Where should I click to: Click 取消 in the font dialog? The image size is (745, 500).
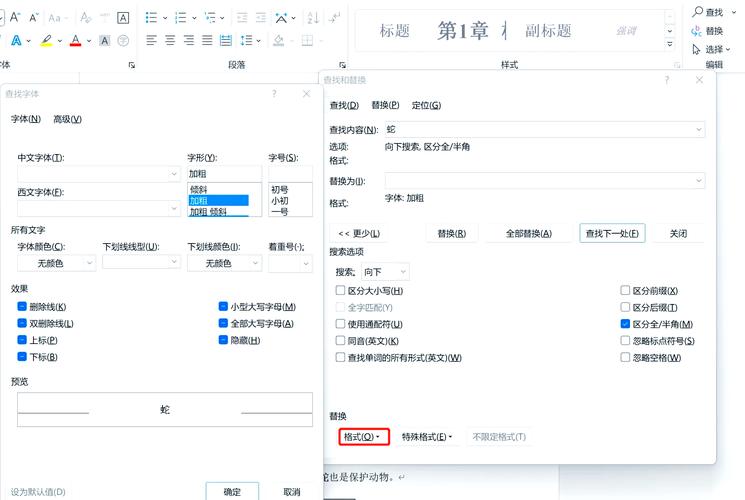coord(292,492)
